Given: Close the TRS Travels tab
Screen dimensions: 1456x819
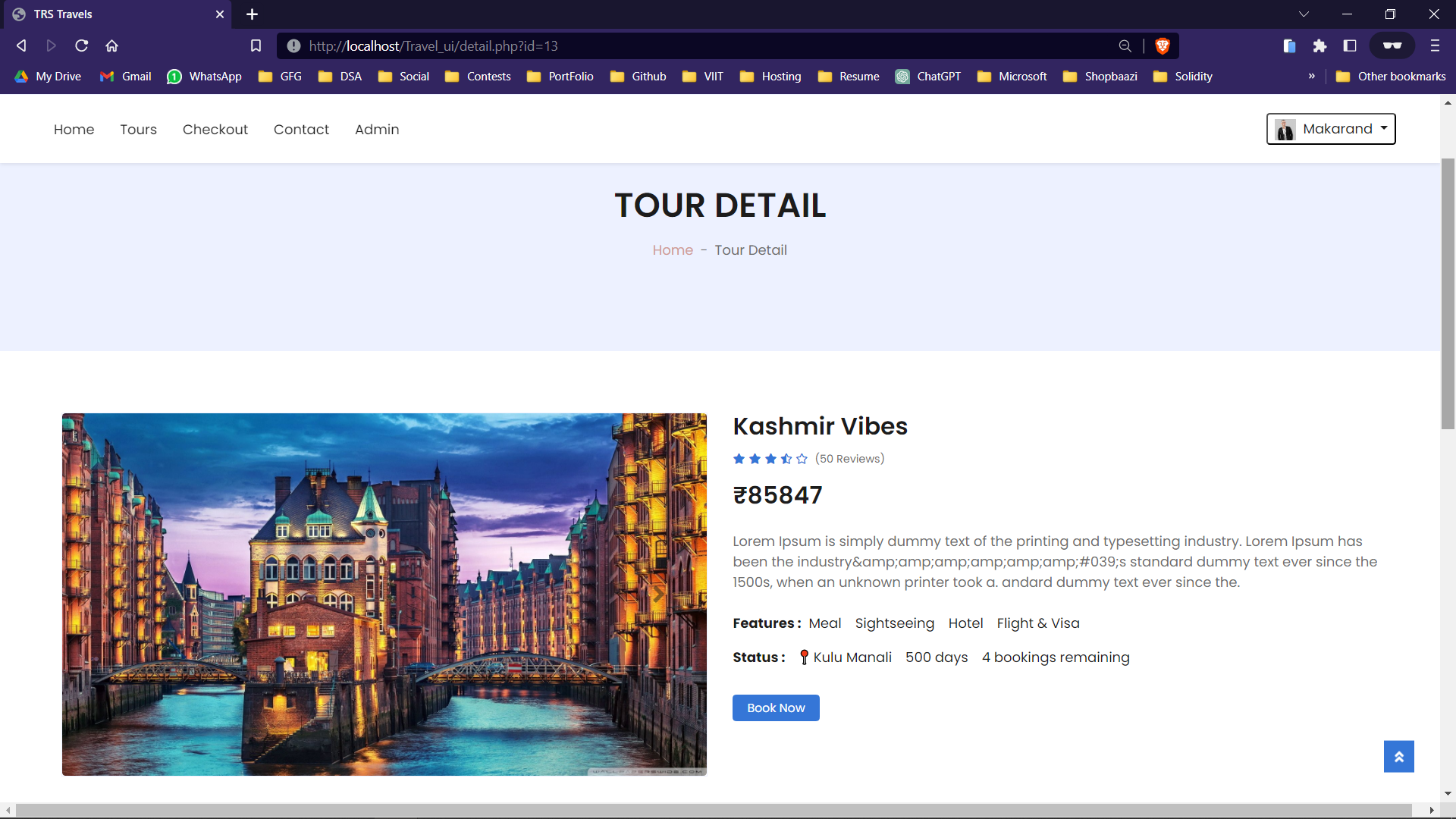Looking at the screenshot, I should click(220, 14).
